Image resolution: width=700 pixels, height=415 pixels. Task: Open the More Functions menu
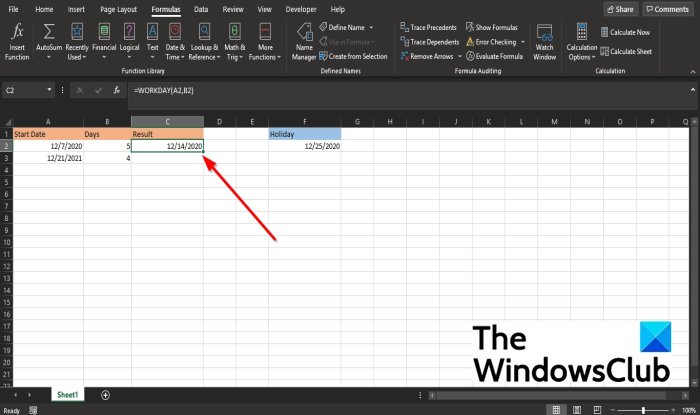click(x=265, y=42)
